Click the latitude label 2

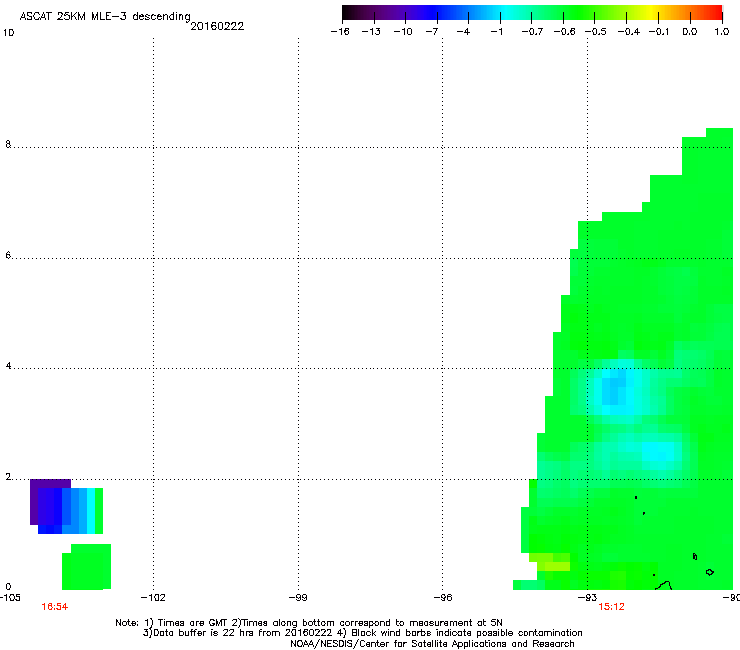pos(8,477)
